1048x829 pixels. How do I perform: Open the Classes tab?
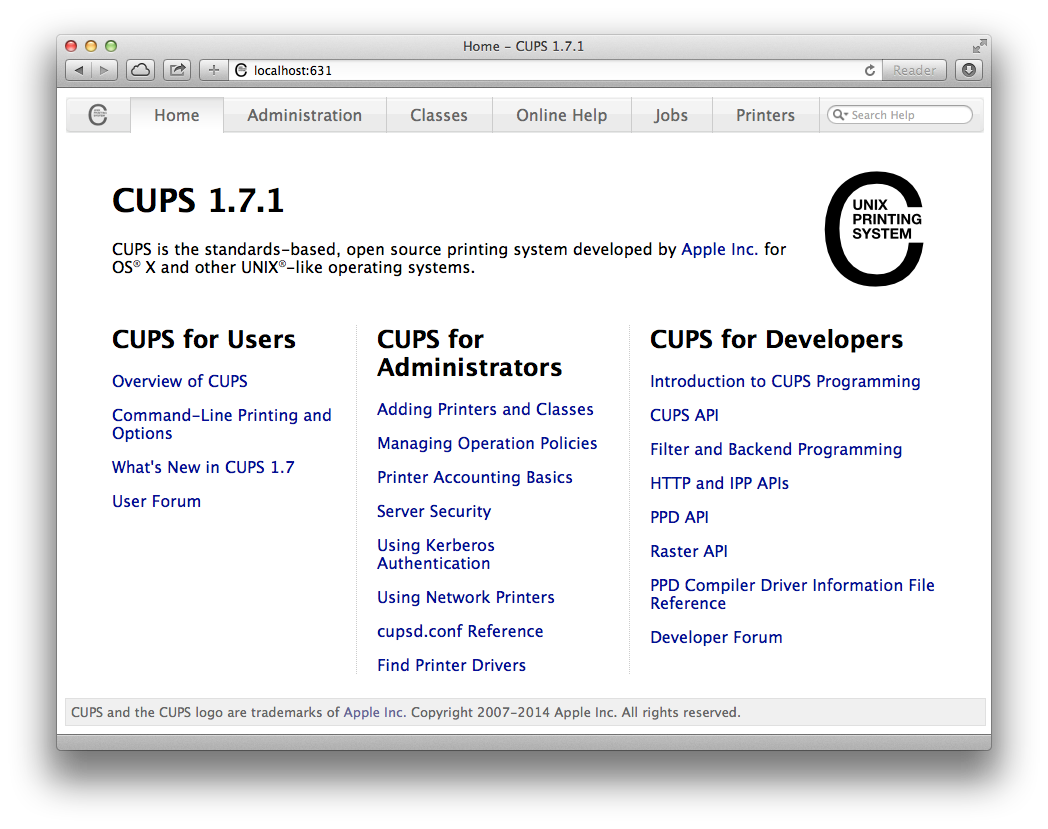pyautogui.click(x=439, y=115)
